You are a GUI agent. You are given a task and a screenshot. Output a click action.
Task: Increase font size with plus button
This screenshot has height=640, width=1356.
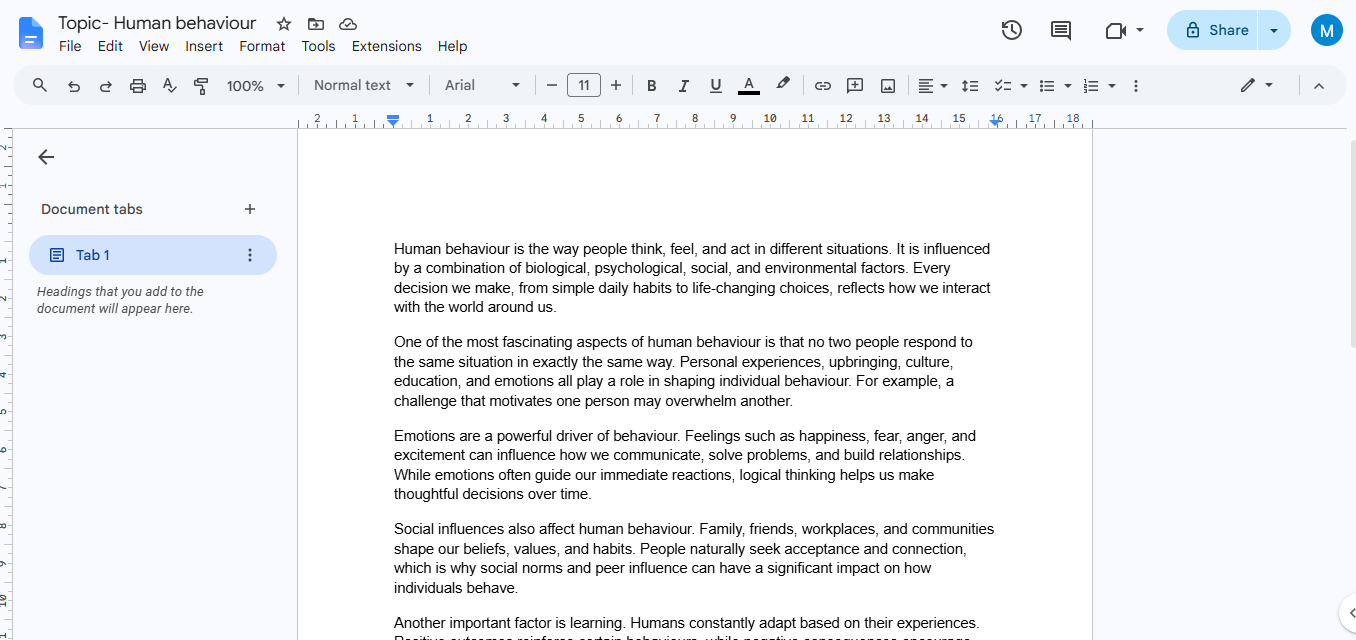click(616, 86)
